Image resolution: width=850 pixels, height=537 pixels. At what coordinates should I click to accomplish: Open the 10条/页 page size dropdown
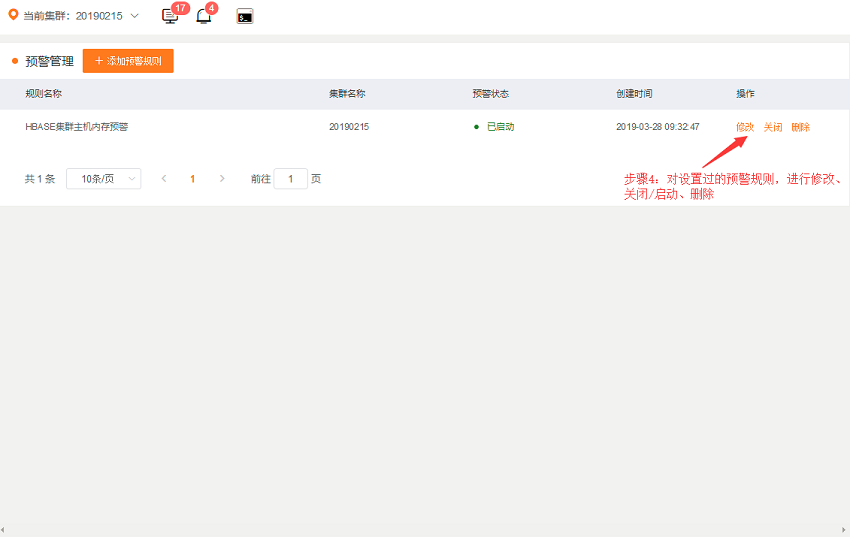click(104, 179)
